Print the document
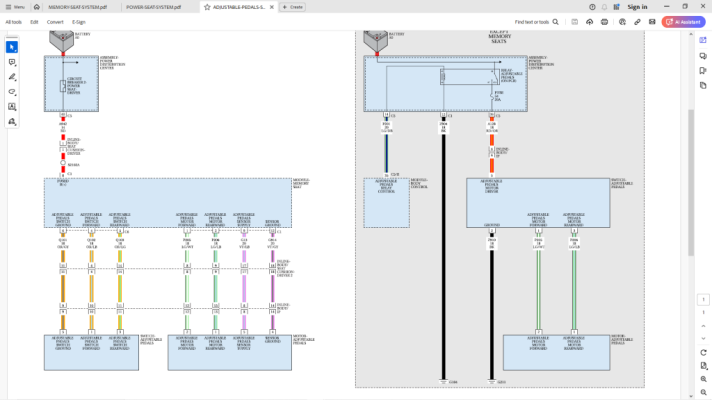This screenshot has height=400, width=712. [x=604, y=22]
